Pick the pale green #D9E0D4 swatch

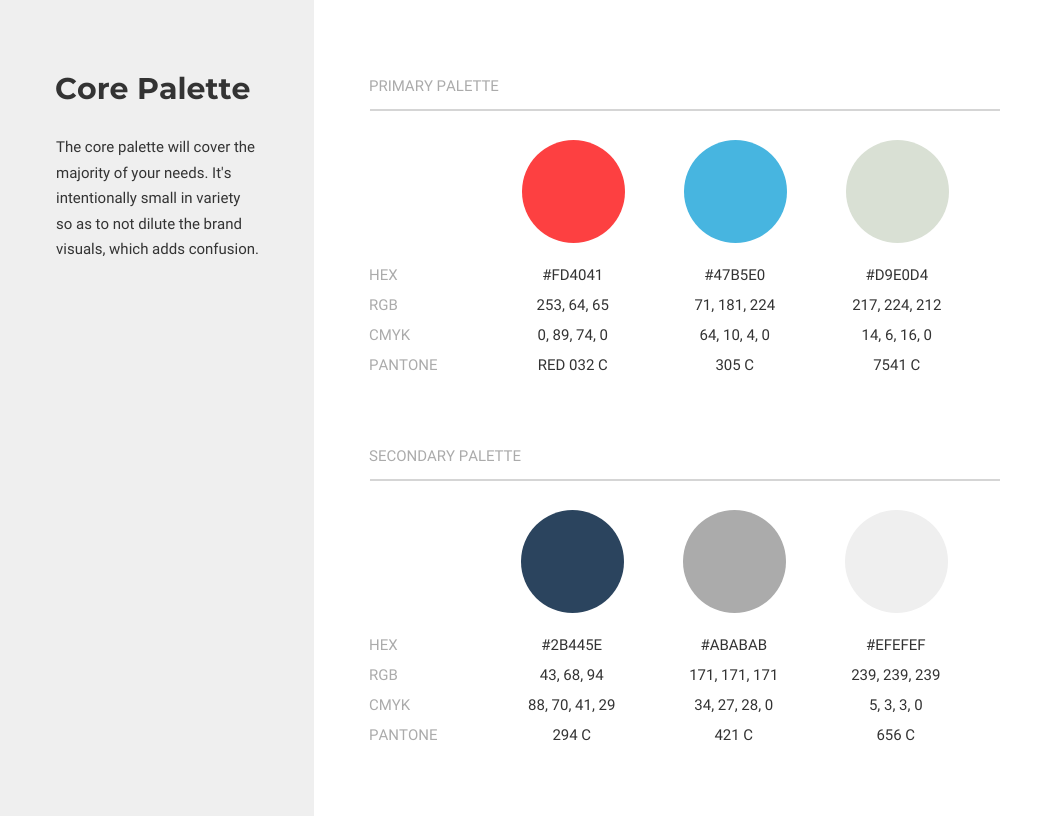coord(897,191)
